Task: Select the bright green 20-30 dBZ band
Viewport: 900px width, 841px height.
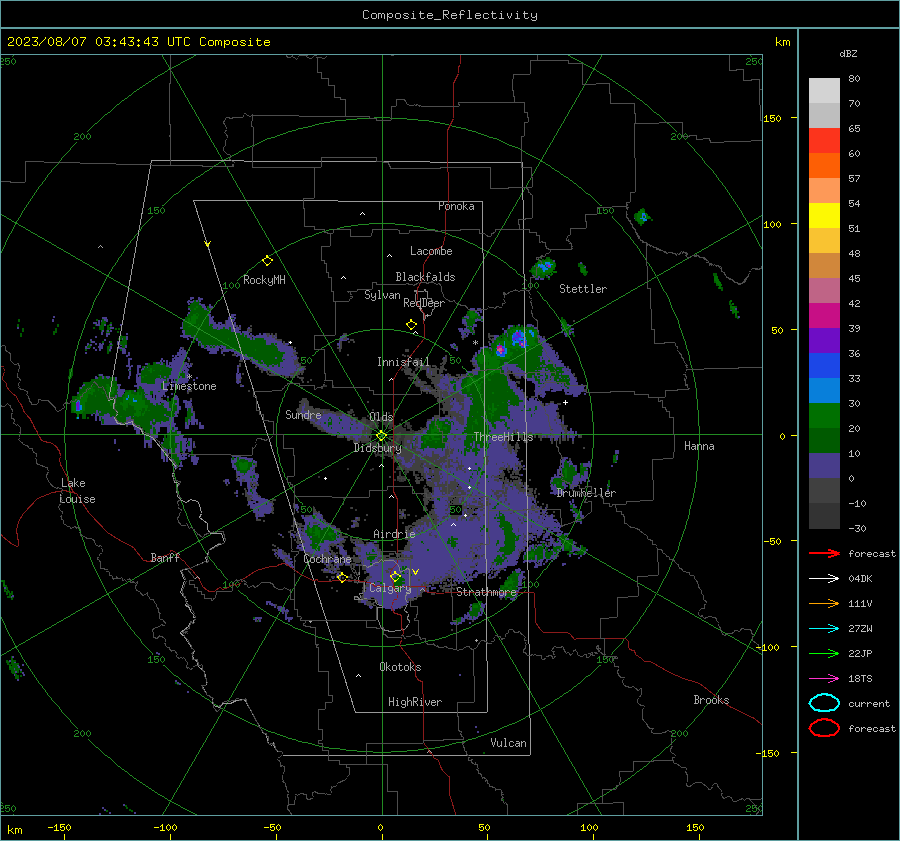Action: pyautogui.click(x=824, y=415)
